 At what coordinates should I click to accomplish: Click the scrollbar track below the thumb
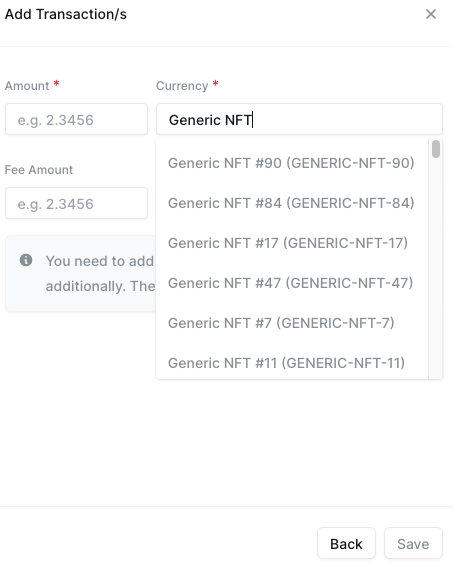[436, 267]
